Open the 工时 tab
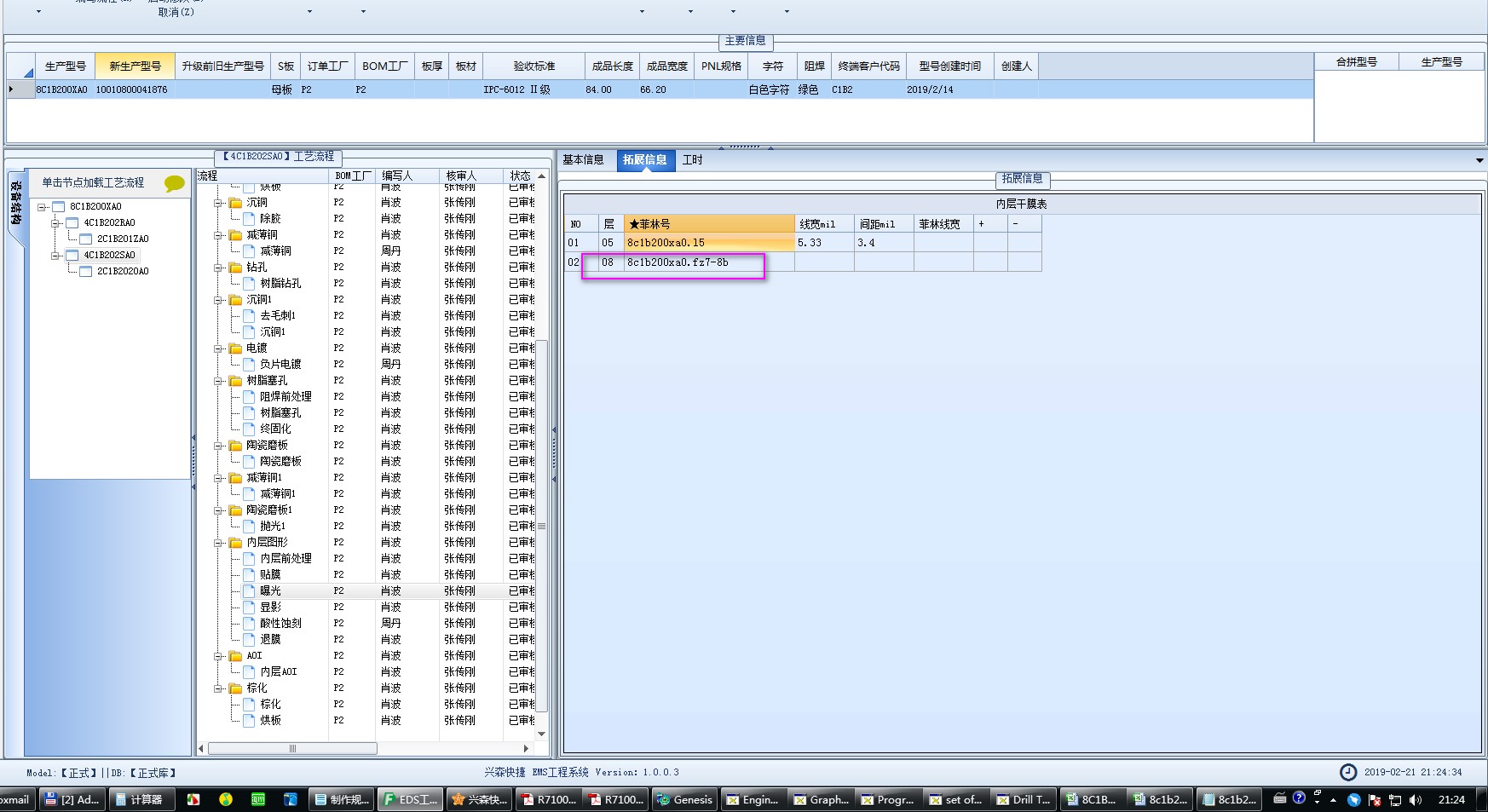 point(693,160)
